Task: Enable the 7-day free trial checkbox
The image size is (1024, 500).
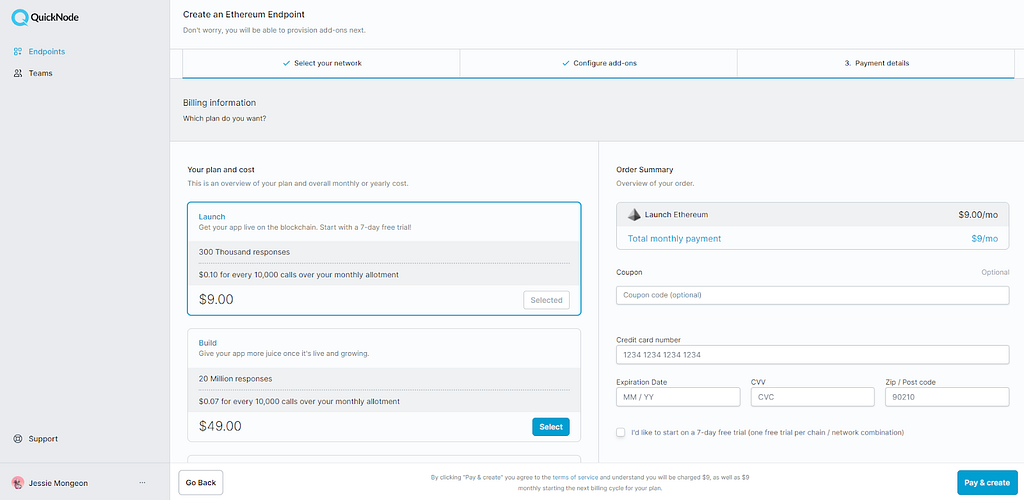Action: [x=620, y=432]
